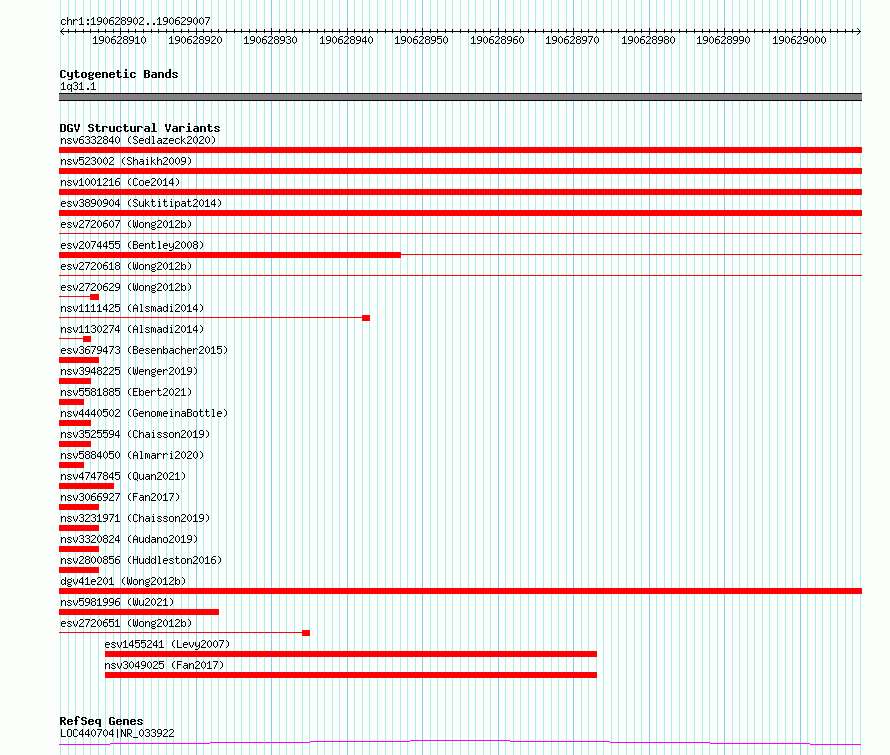The height and width of the screenshot is (755, 890).
Task: Click ruler position 190628940
Action: pos(346,40)
